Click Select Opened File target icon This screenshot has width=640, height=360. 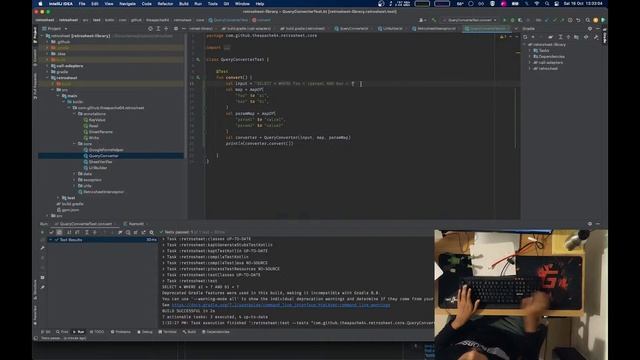point(150,29)
